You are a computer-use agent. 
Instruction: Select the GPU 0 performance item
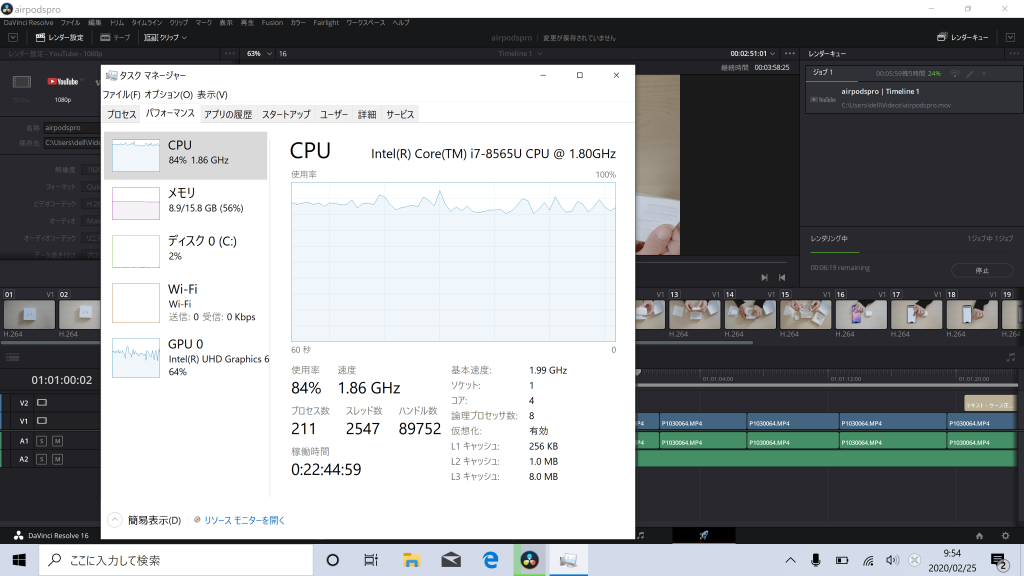click(x=185, y=358)
